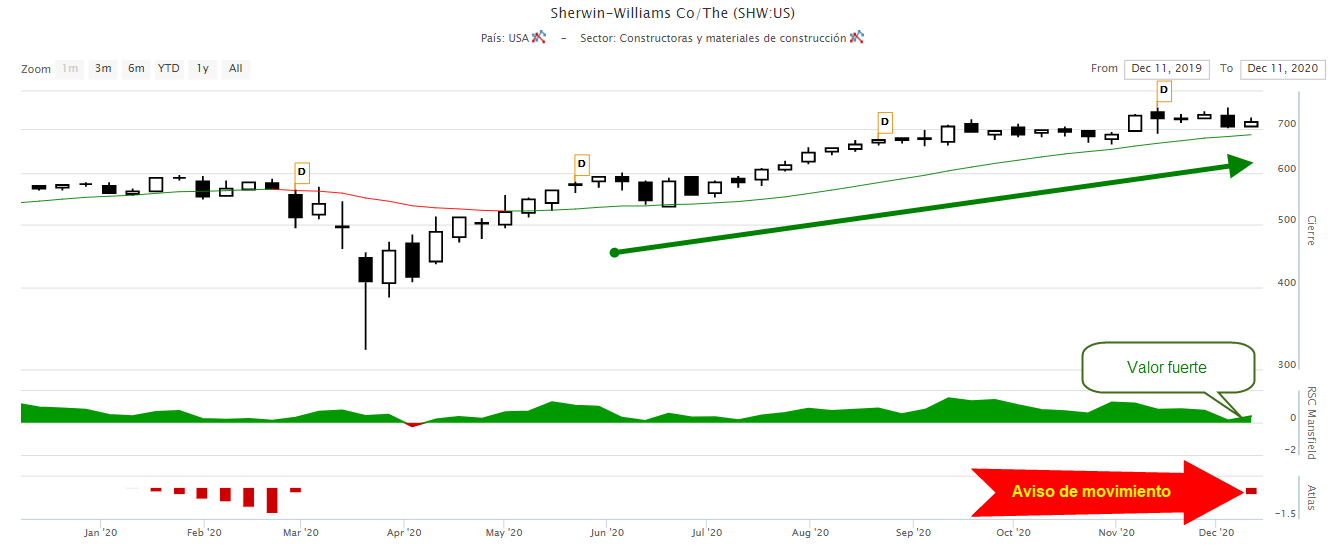This screenshot has width=1338, height=557.
Task: Click the Jan '20 date axis label
Action: pos(102,533)
